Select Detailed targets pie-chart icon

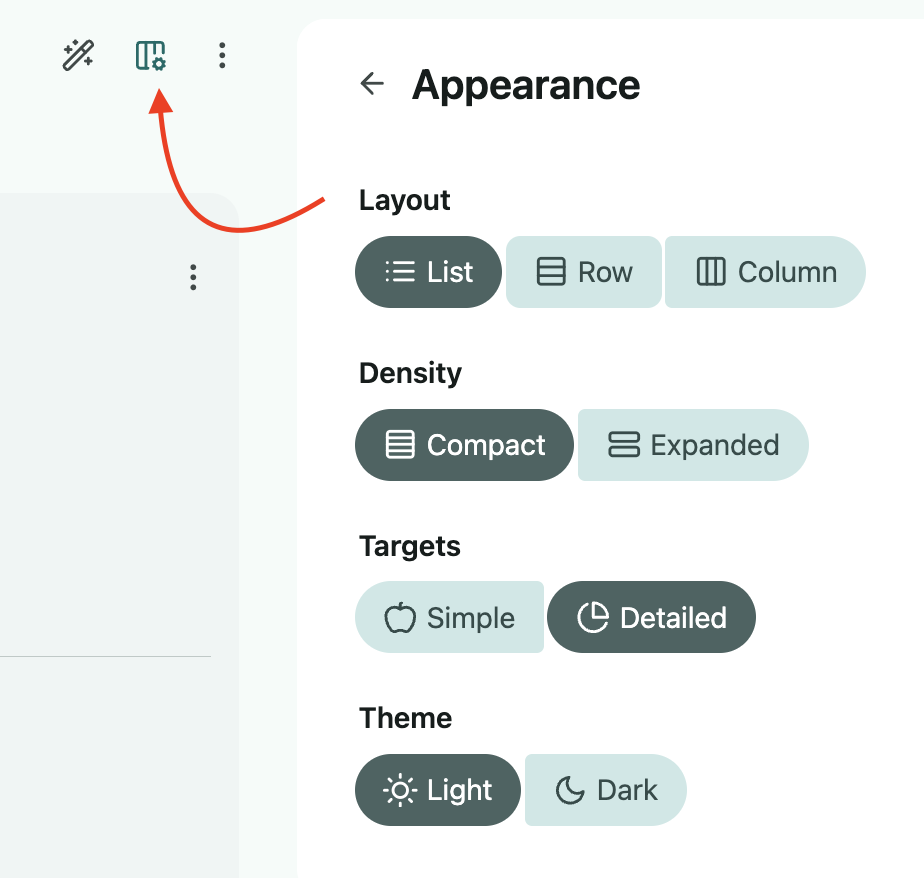[593, 618]
